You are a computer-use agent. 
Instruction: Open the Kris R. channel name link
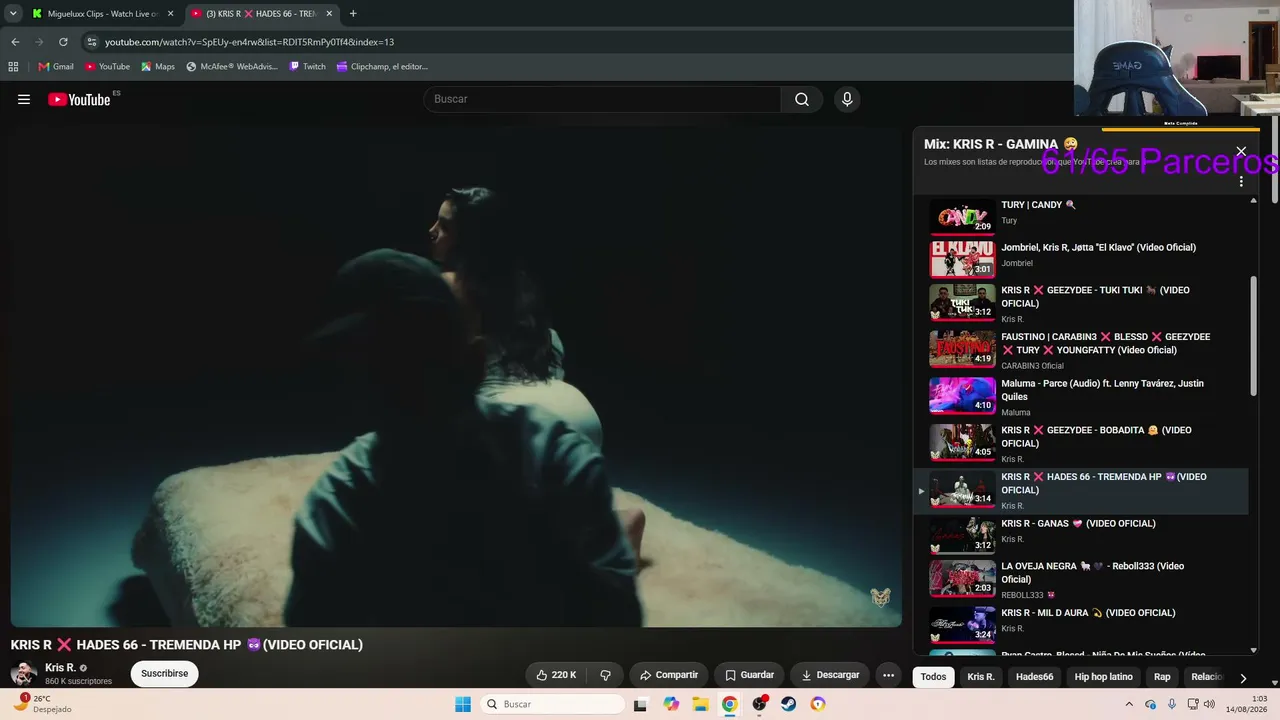pyautogui.click(x=60, y=668)
